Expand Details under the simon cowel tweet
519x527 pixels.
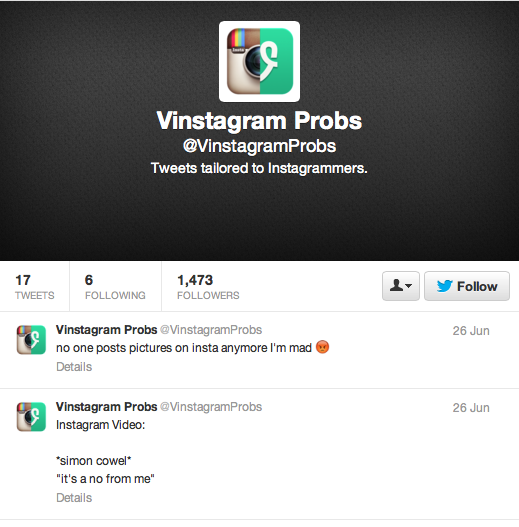click(x=74, y=498)
